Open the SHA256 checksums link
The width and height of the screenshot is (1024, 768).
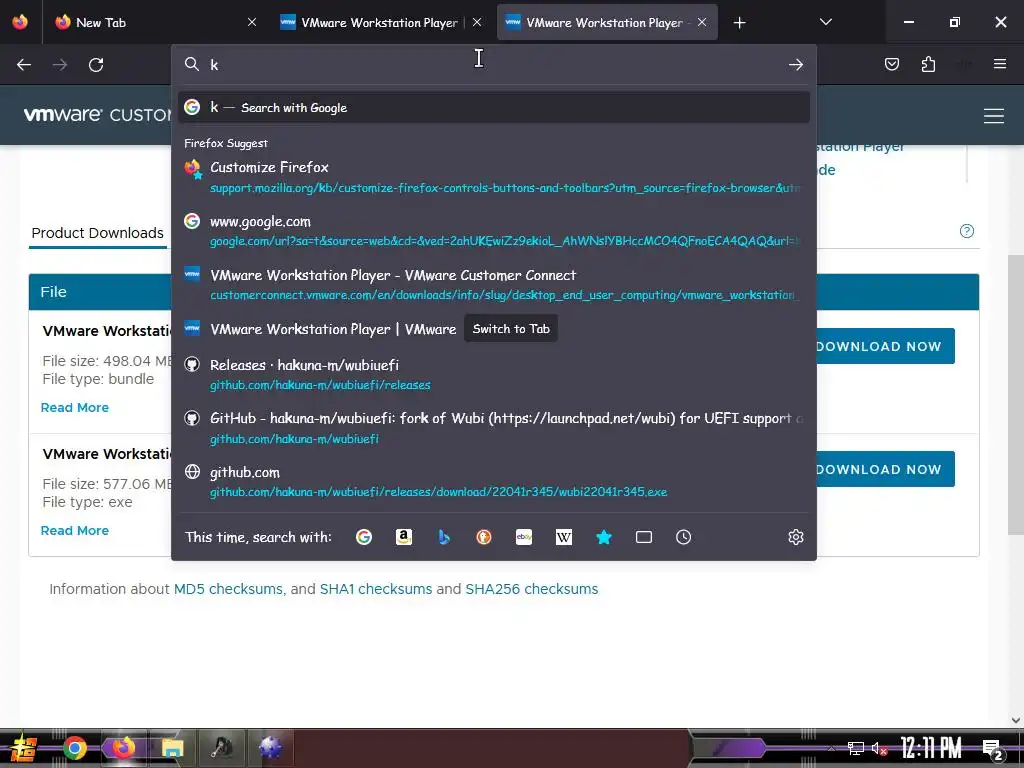point(532,589)
